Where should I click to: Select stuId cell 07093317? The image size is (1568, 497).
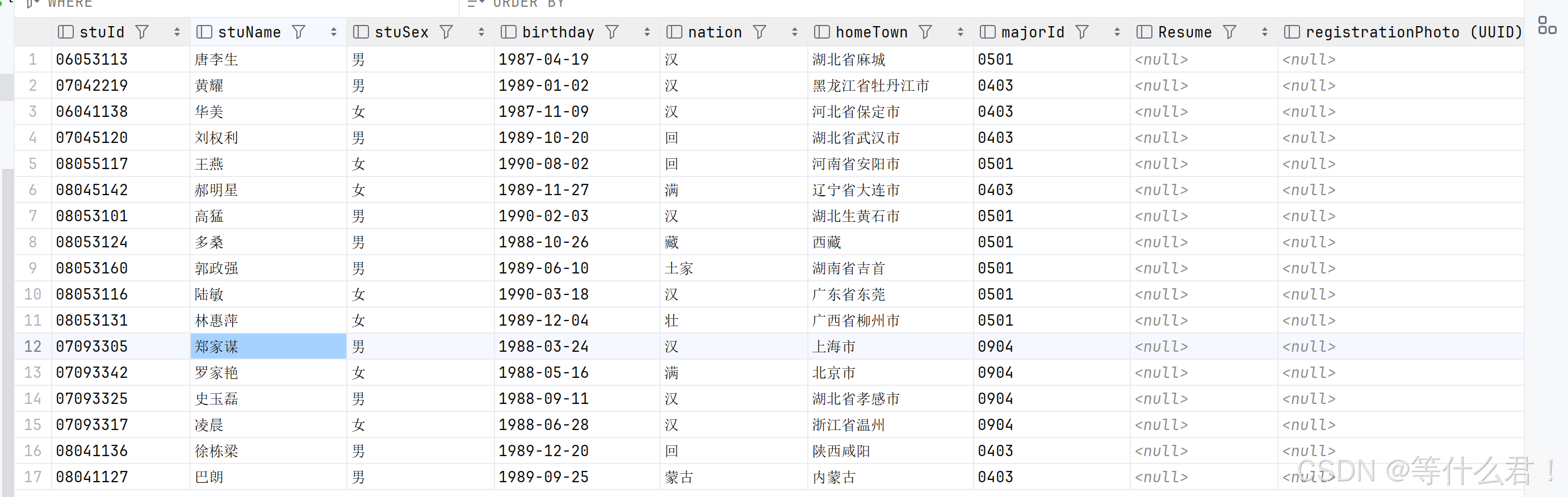[120, 424]
